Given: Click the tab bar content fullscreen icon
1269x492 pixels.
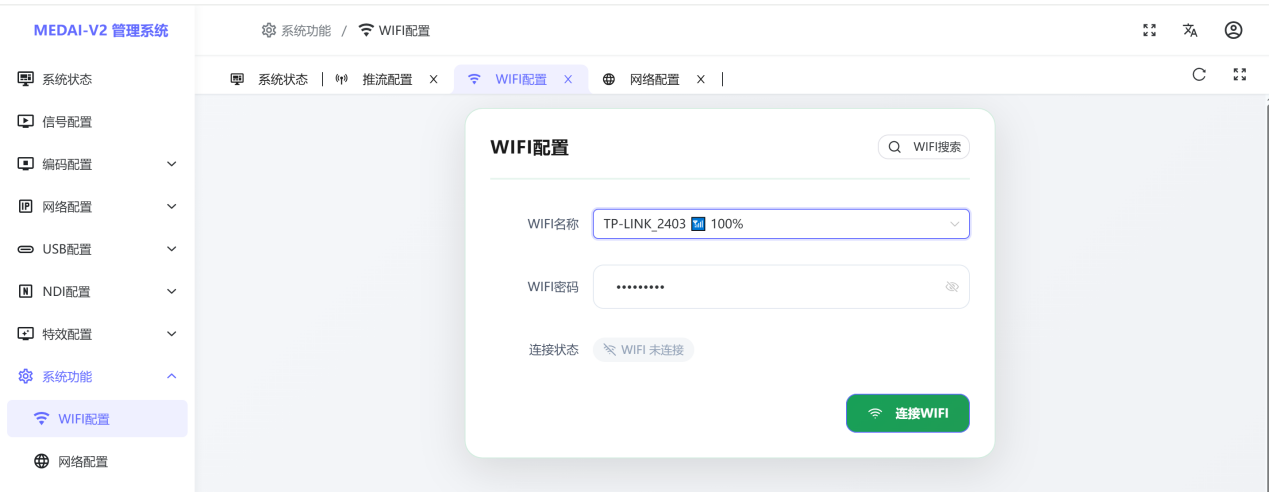Looking at the screenshot, I should point(1240,74).
